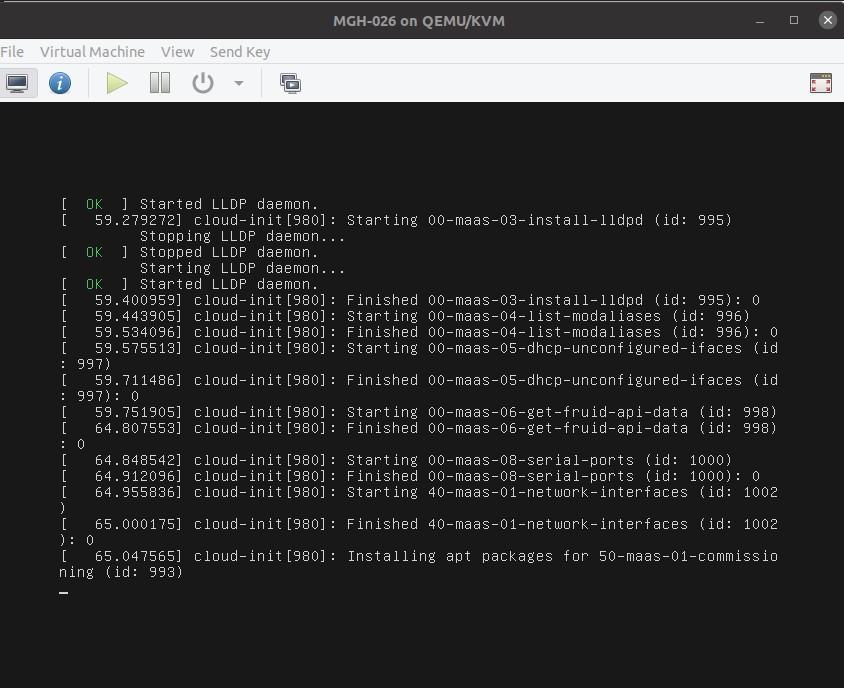This screenshot has width=844, height=688.
Task: Click the first green OK status text
Action: click(94, 204)
